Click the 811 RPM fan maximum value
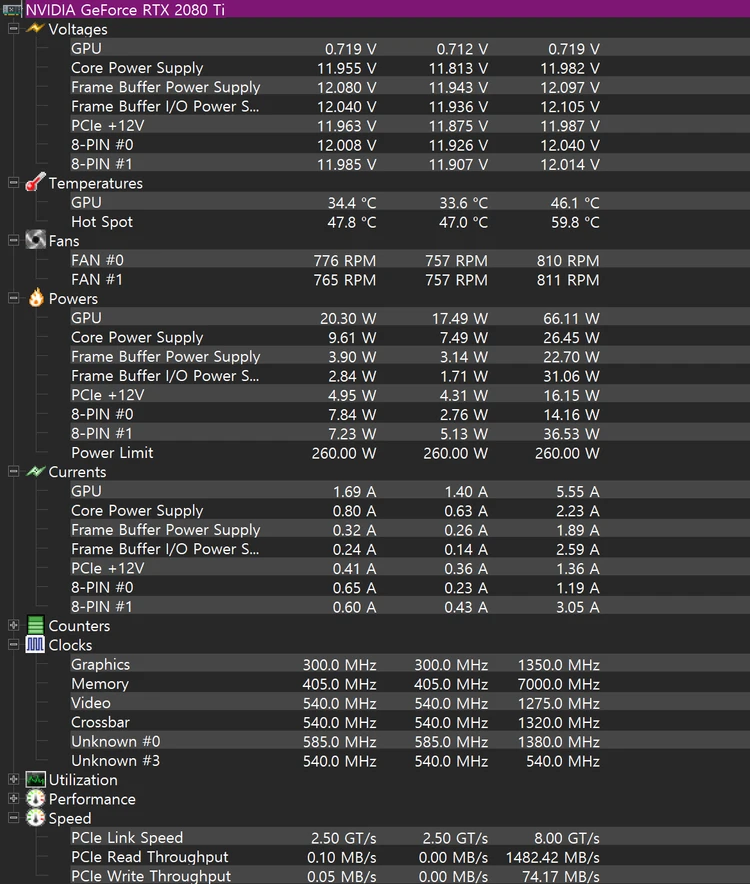The width and height of the screenshot is (750, 884). coord(568,280)
